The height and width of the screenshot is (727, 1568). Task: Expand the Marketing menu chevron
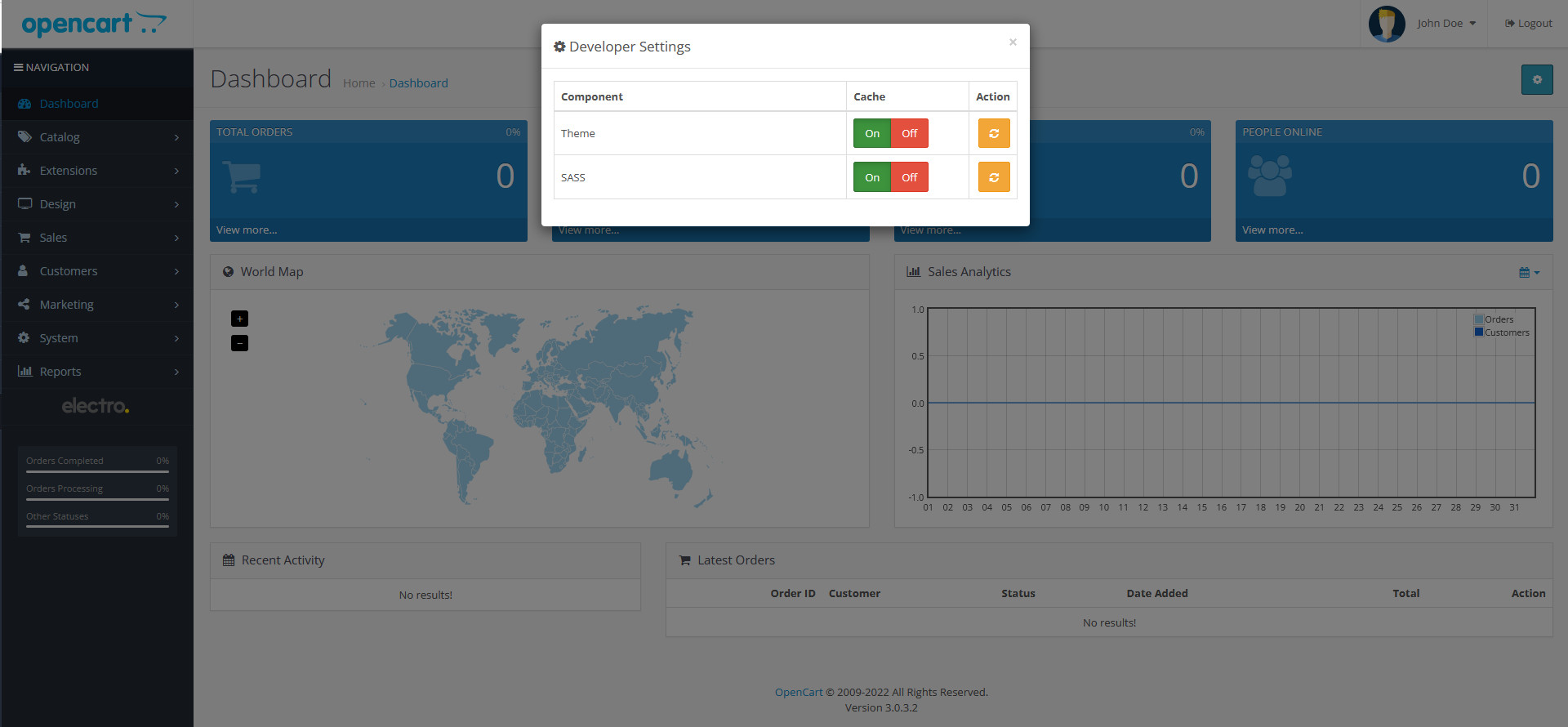coord(176,305)
